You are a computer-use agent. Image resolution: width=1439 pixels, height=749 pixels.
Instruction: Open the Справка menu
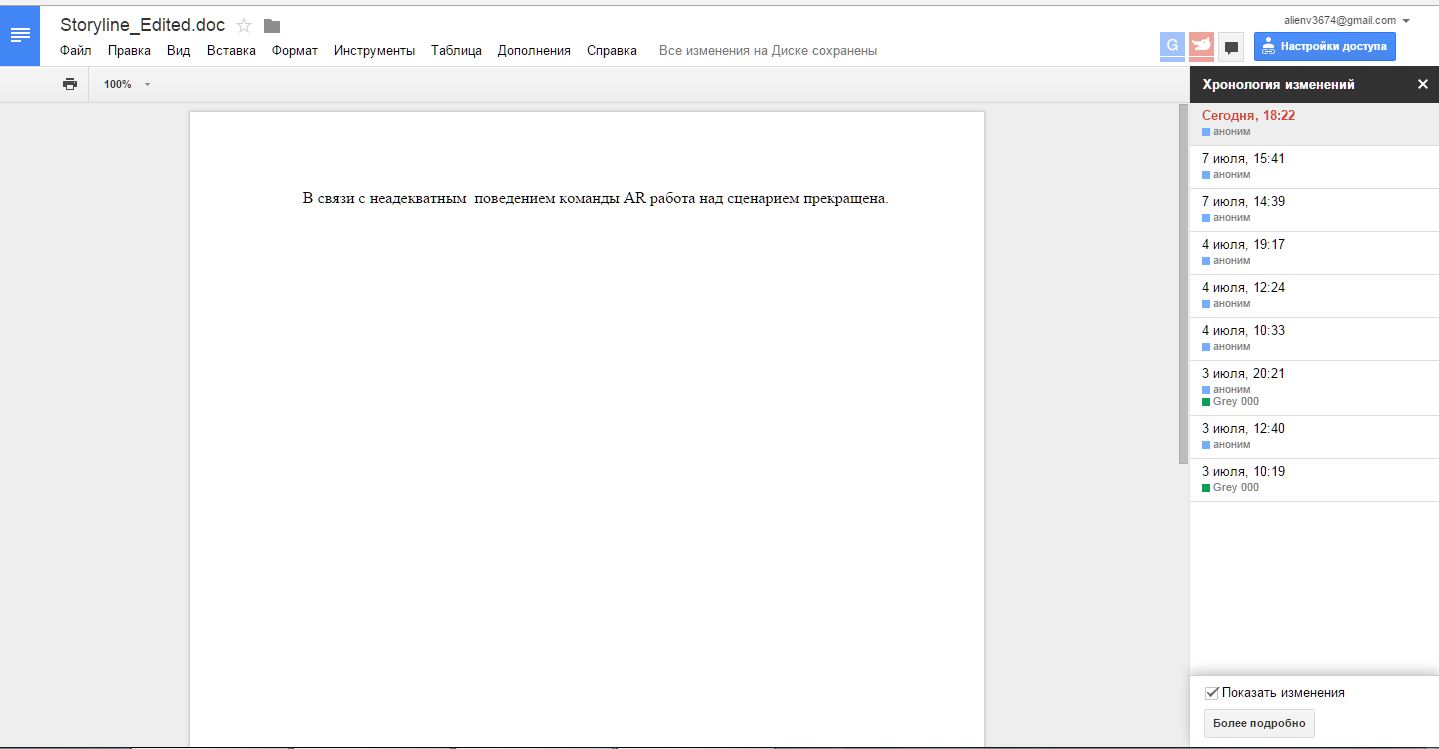tap(612, 51)
